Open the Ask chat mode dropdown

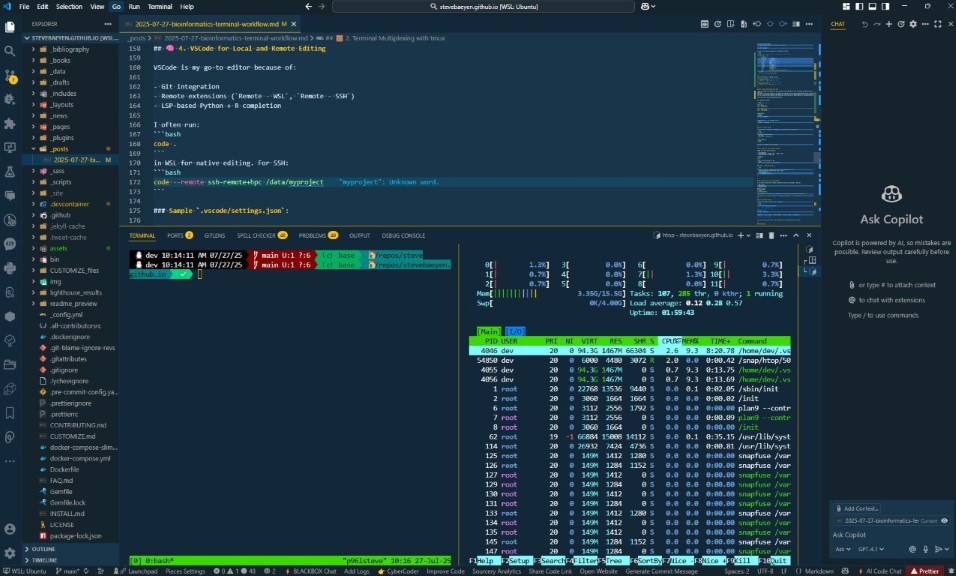843,549
